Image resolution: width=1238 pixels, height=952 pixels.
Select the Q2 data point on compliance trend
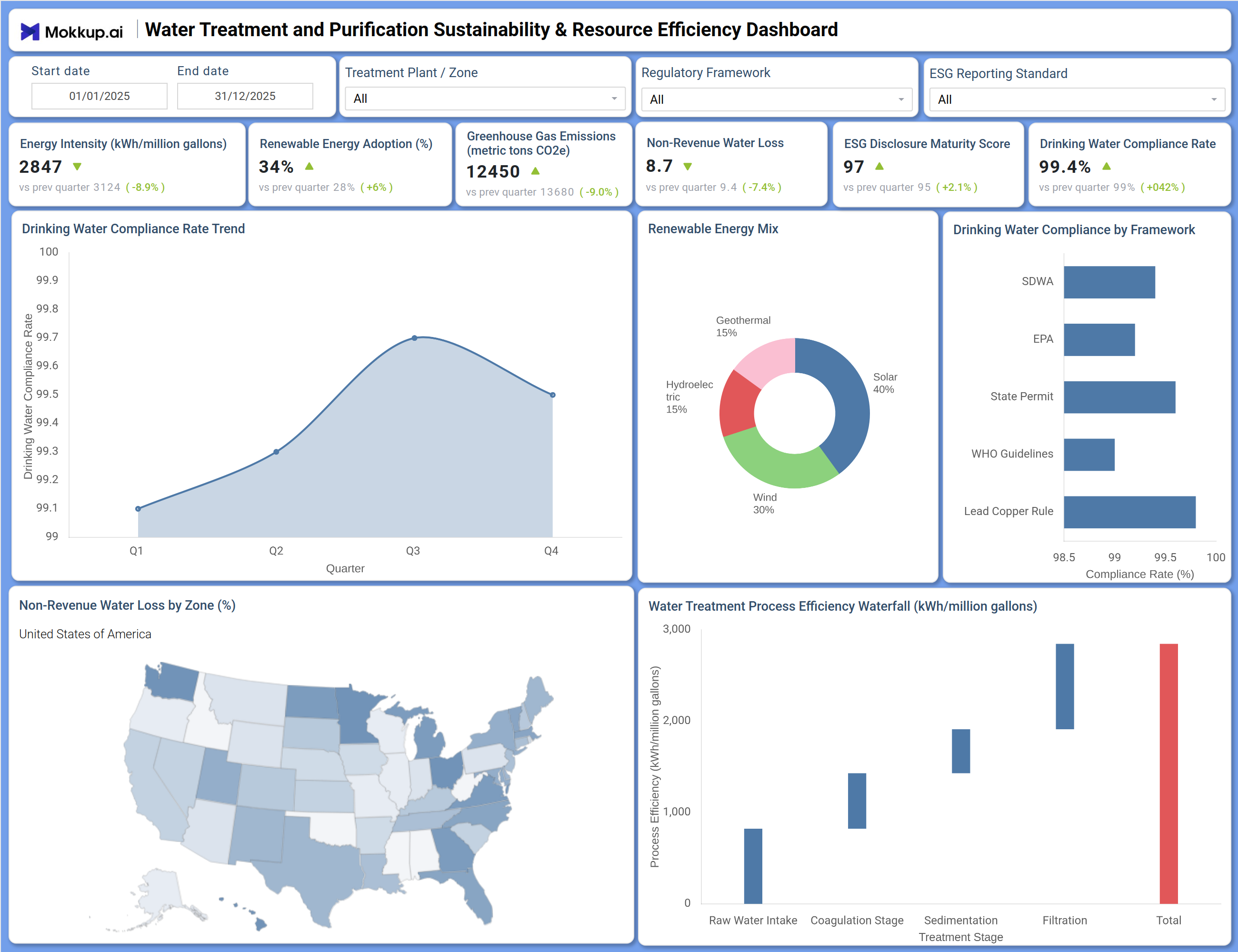point(276,452)
